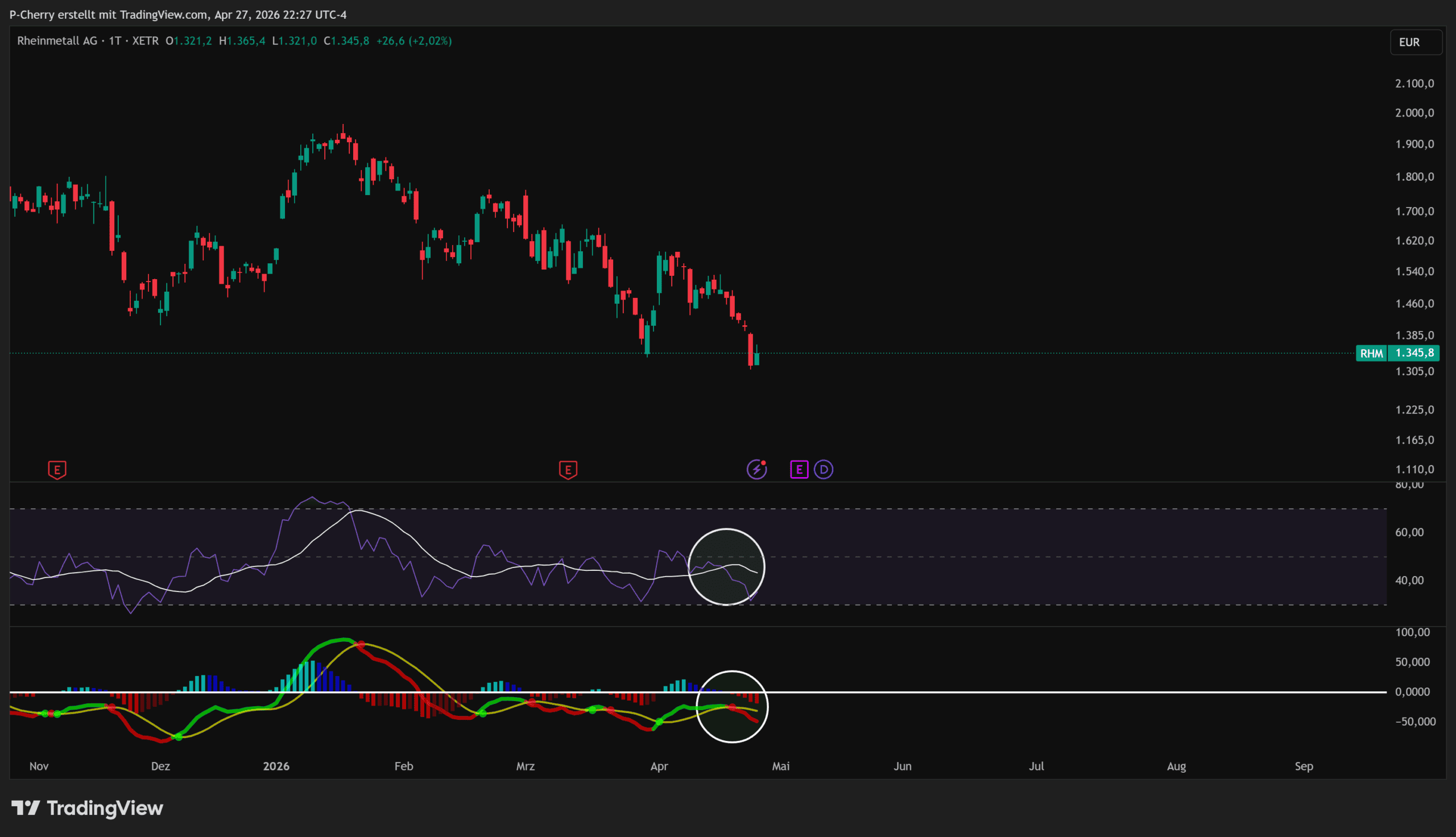
Task: Click the 2.000,0 price axis label
Action: [x=1414, y=113]
